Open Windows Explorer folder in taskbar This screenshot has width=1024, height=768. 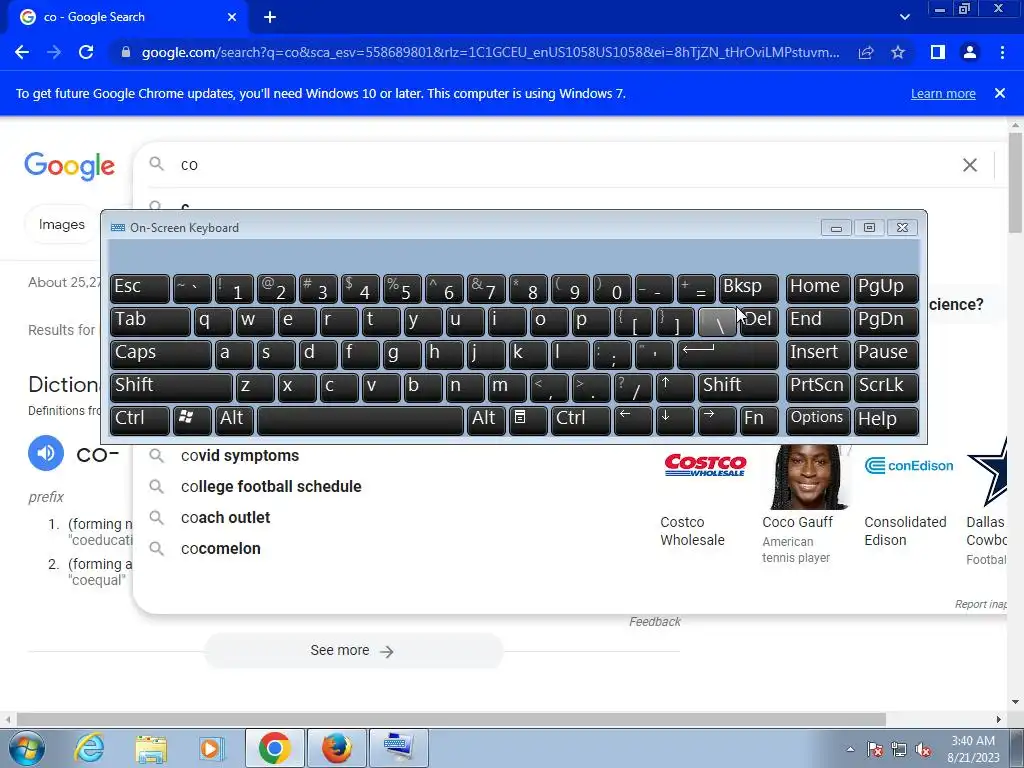151,748
